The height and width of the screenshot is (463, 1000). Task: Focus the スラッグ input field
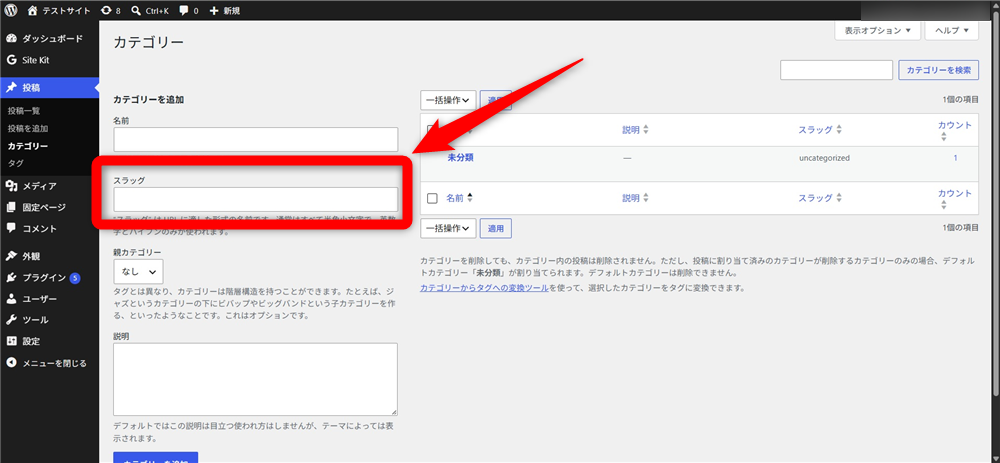coord(256,199)
